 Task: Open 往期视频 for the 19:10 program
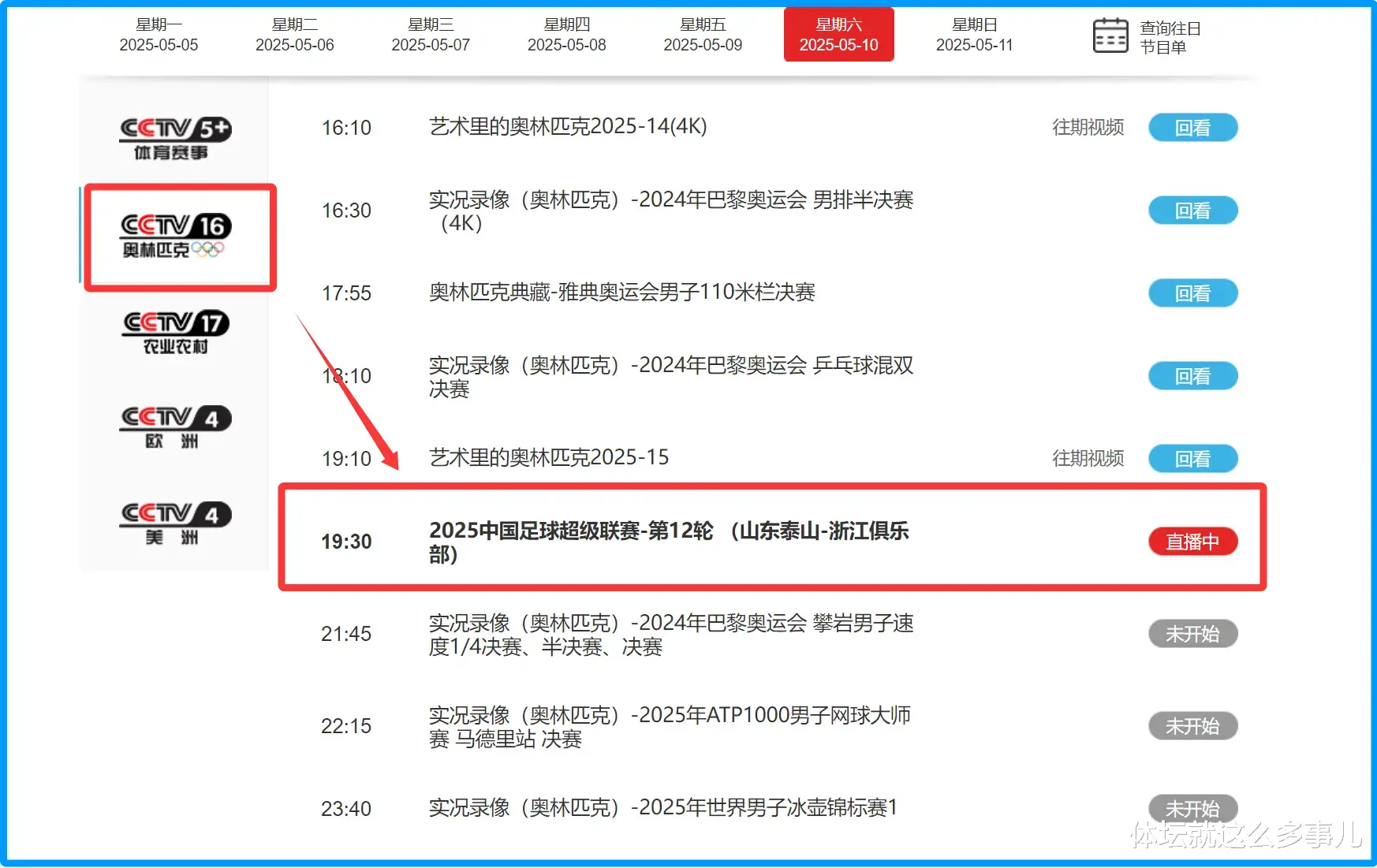(1088, 459)
